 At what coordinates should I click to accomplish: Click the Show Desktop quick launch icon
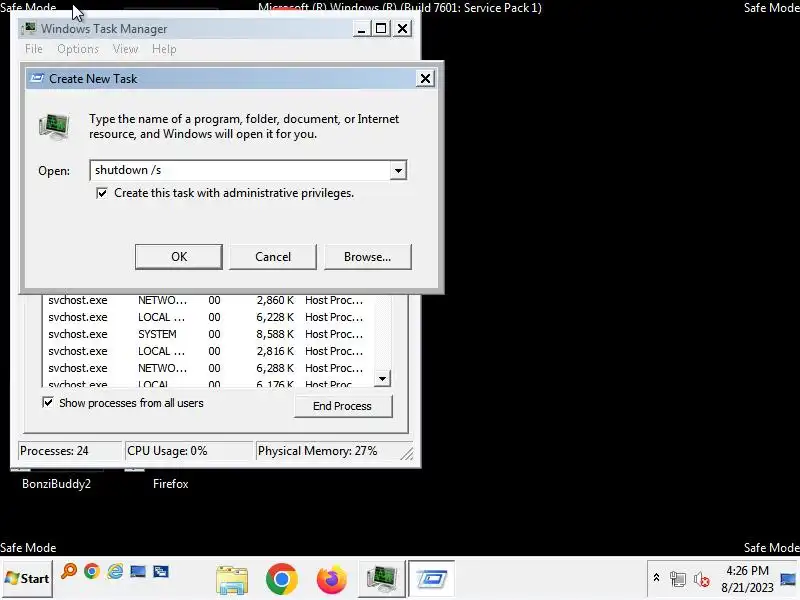click(138, 571)
